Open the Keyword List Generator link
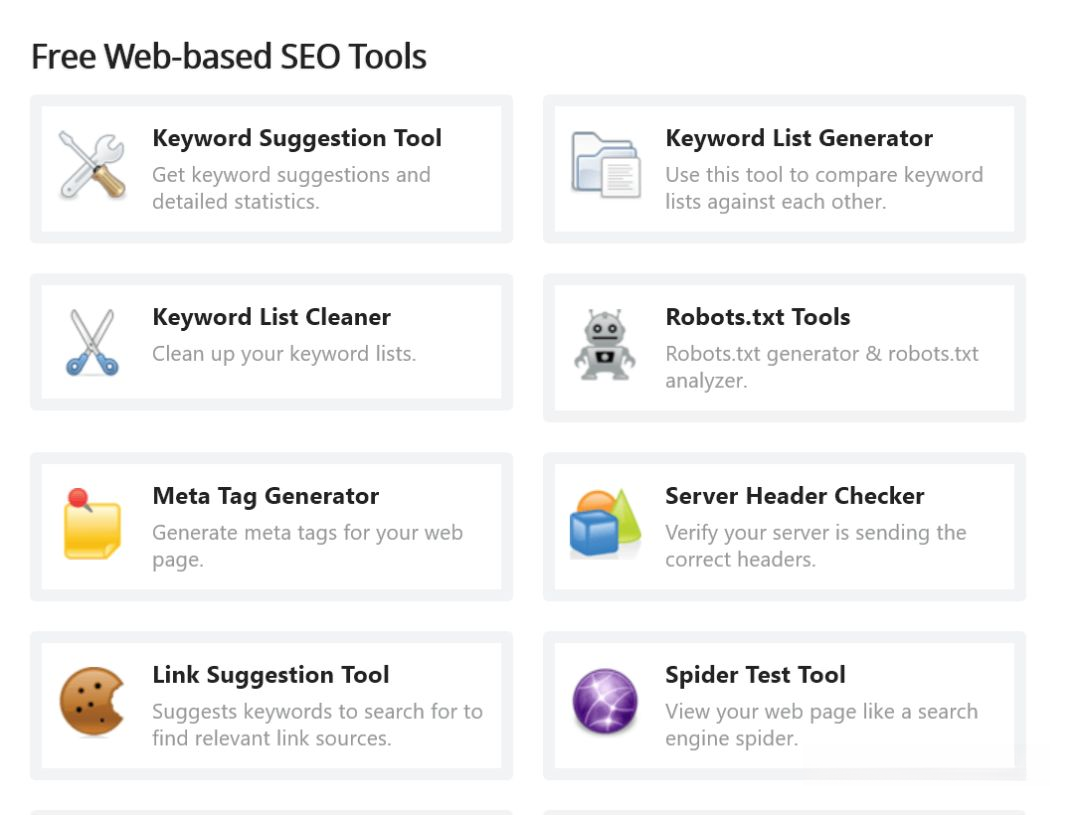1080x815 pixels. pyautogui.click(x=799, y=138)
